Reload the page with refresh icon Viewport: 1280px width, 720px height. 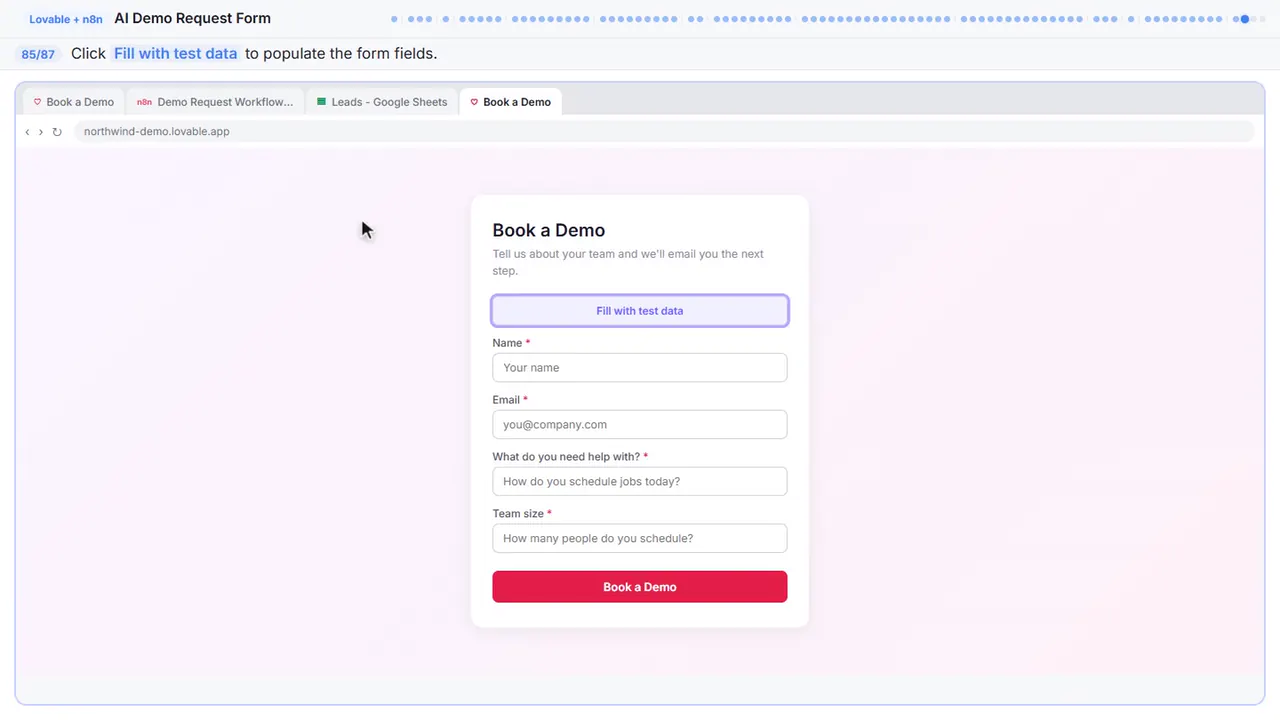[x=57, y=132]
